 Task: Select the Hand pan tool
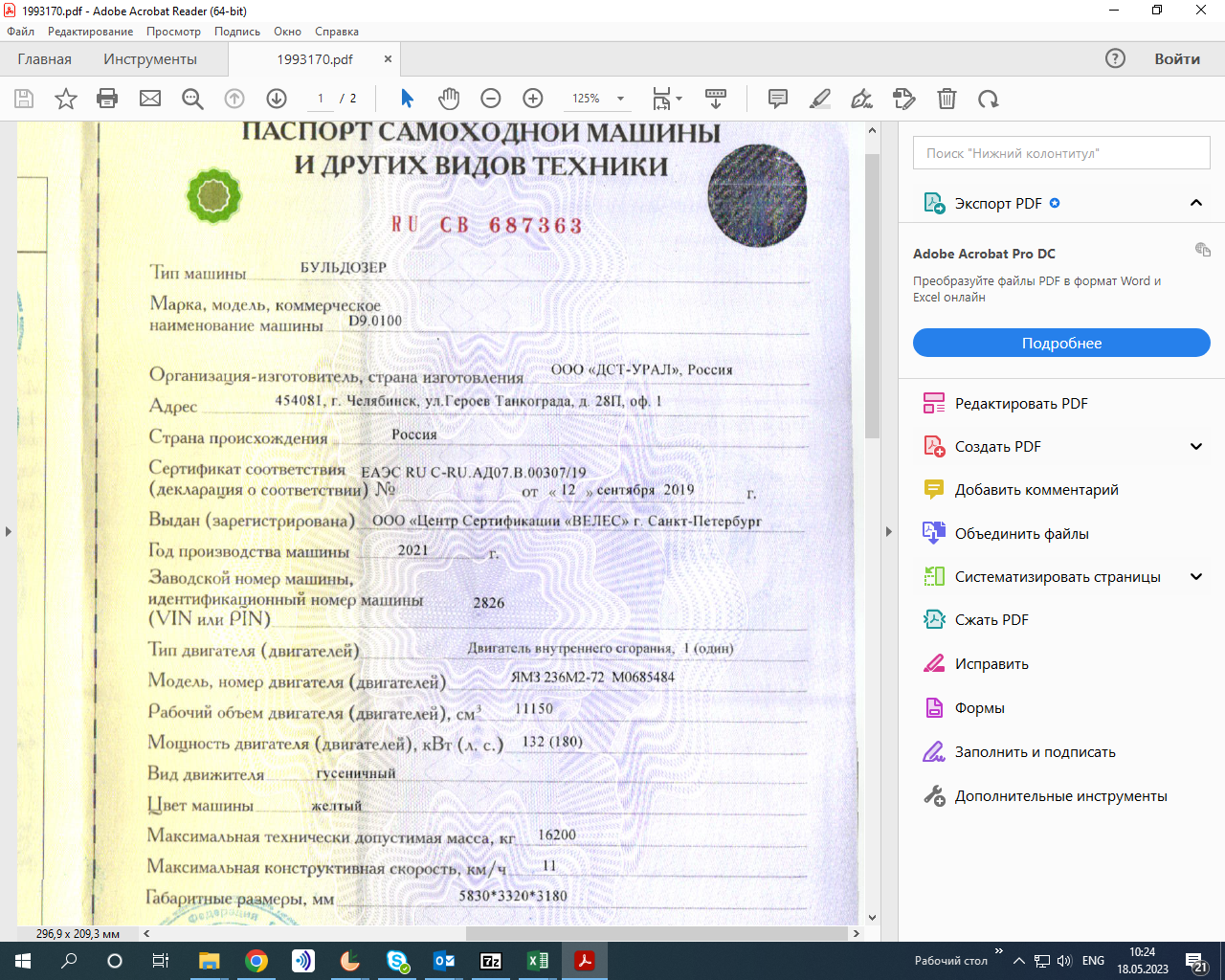click(x=449, y=99)
